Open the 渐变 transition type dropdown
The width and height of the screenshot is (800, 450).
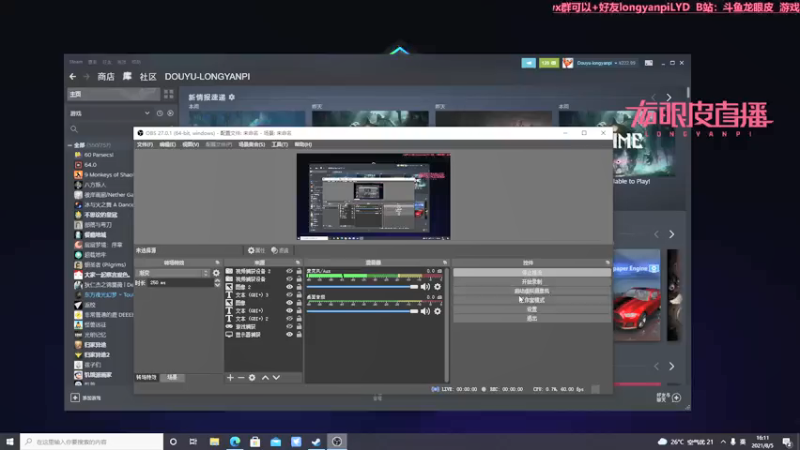coord(173,273)
